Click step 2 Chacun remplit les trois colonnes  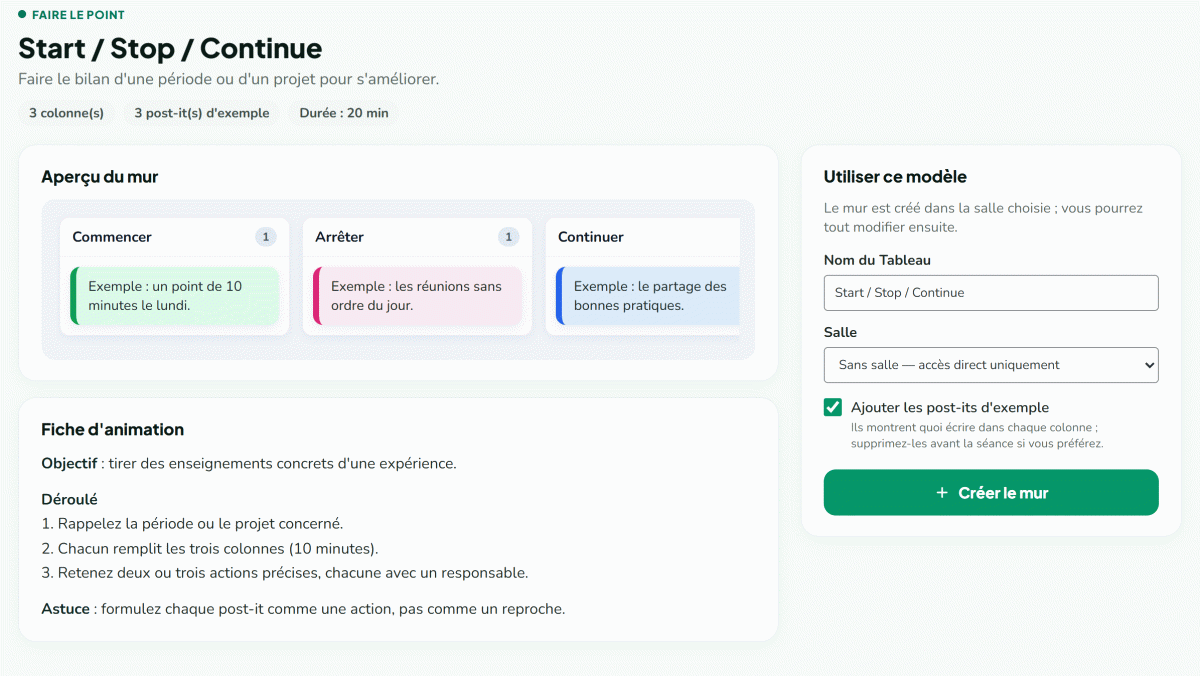point(210,548)
